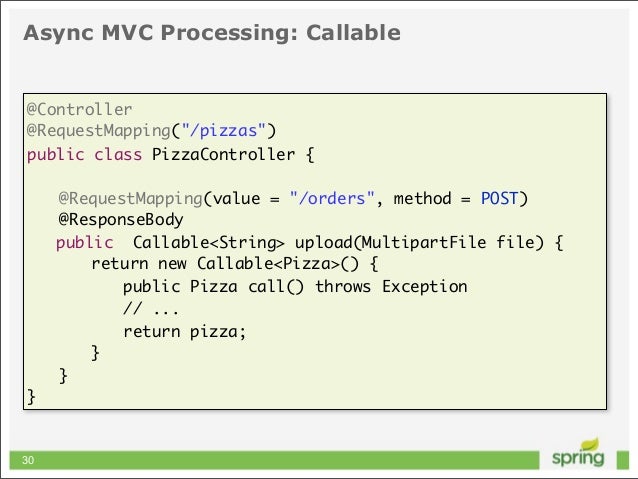
Task: Click the MultipartFile parameter type
Action: [424, 243]
